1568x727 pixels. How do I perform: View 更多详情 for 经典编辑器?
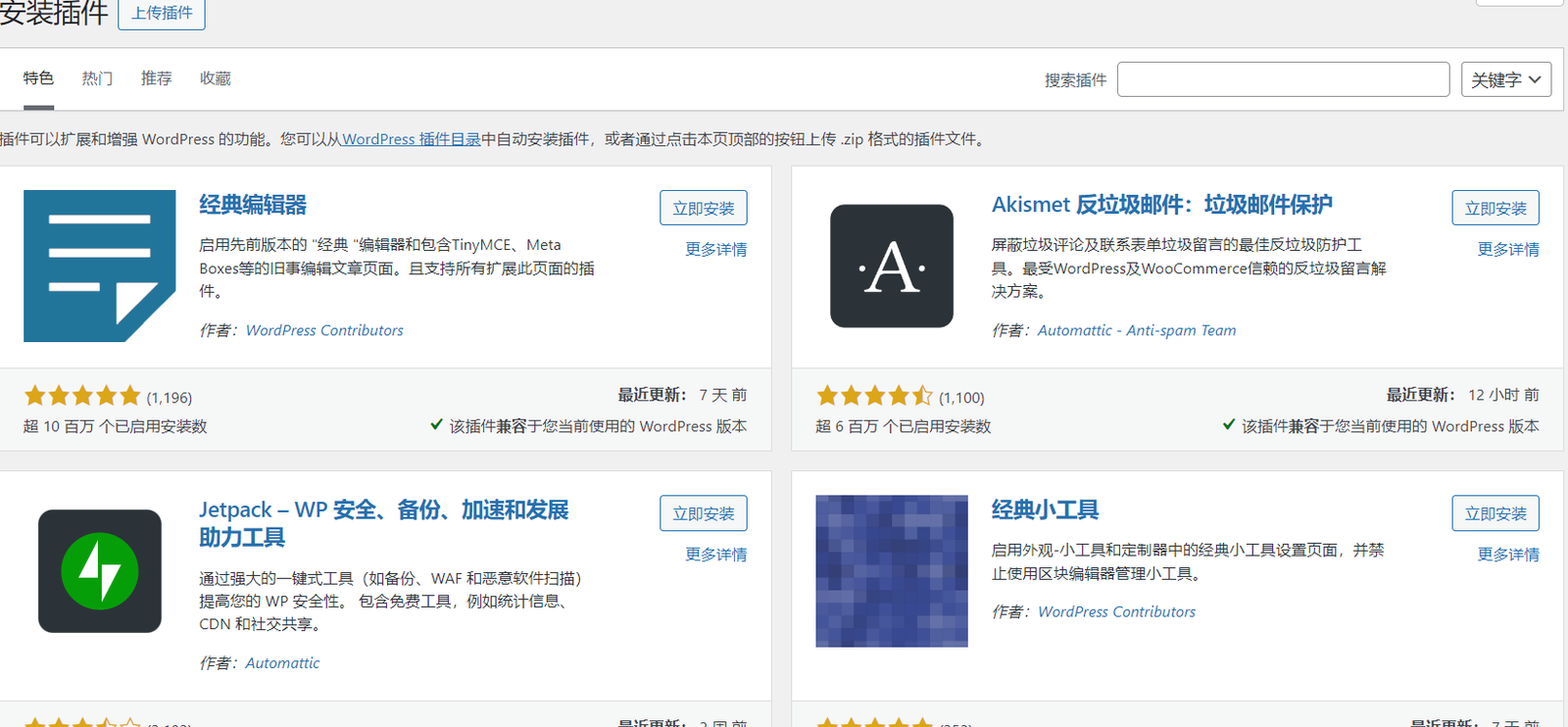tap(716, 250)
